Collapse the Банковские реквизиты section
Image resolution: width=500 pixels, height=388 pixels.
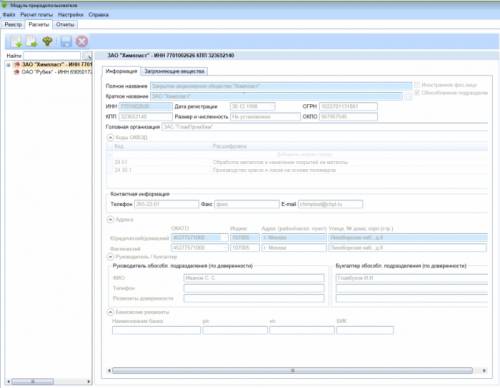tap(110, 312)
